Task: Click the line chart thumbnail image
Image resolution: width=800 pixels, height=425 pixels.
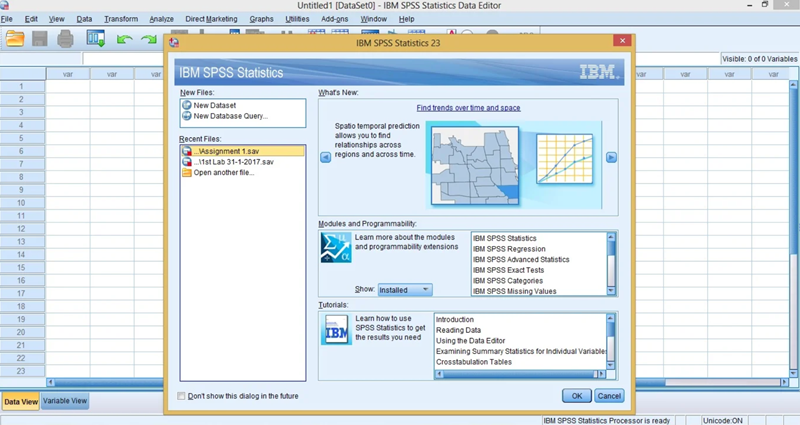Action: click(565, 158)
